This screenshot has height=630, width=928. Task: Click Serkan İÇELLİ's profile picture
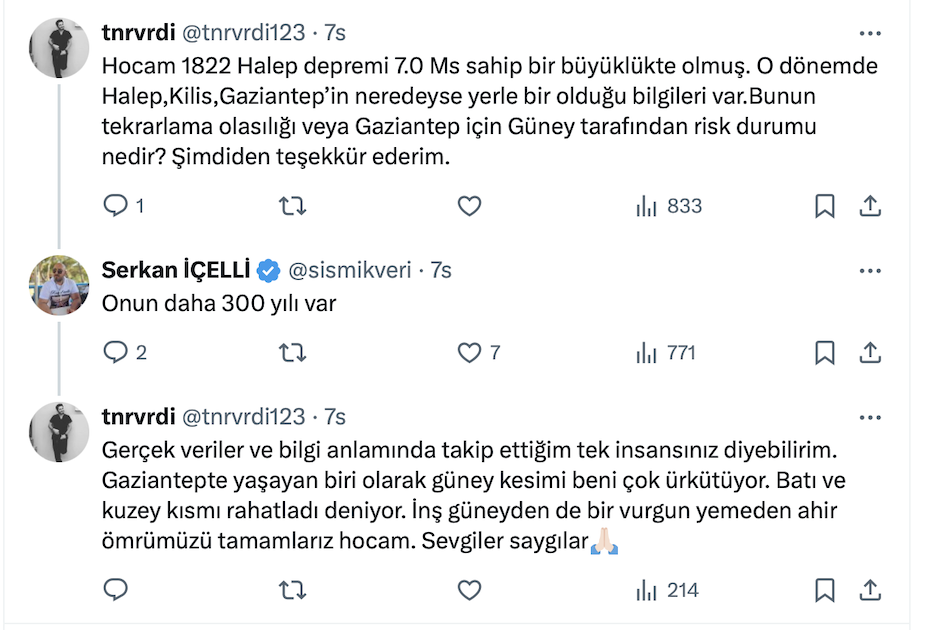click(x=62, y=284)
